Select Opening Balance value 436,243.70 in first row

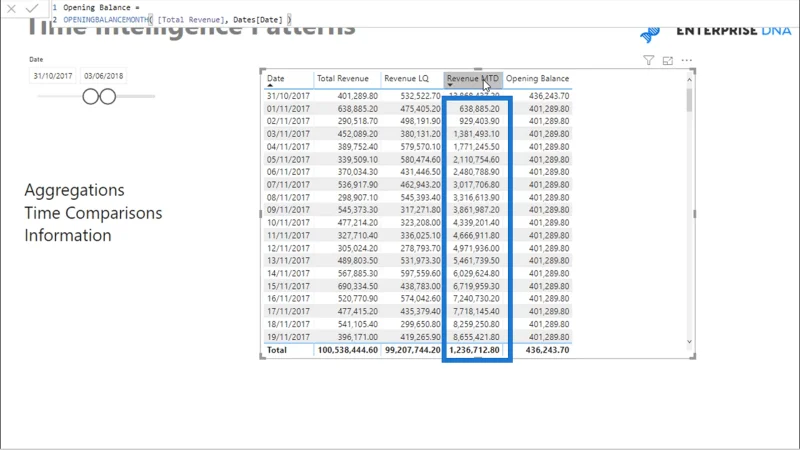(549, 96)
